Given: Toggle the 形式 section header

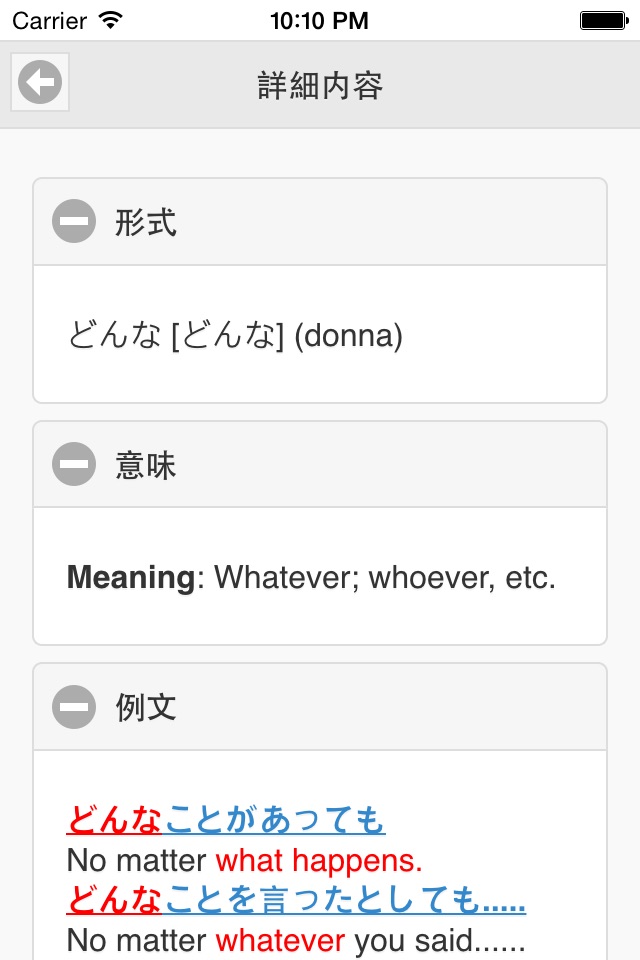Looking at the screenshot, I should point(320,222).
